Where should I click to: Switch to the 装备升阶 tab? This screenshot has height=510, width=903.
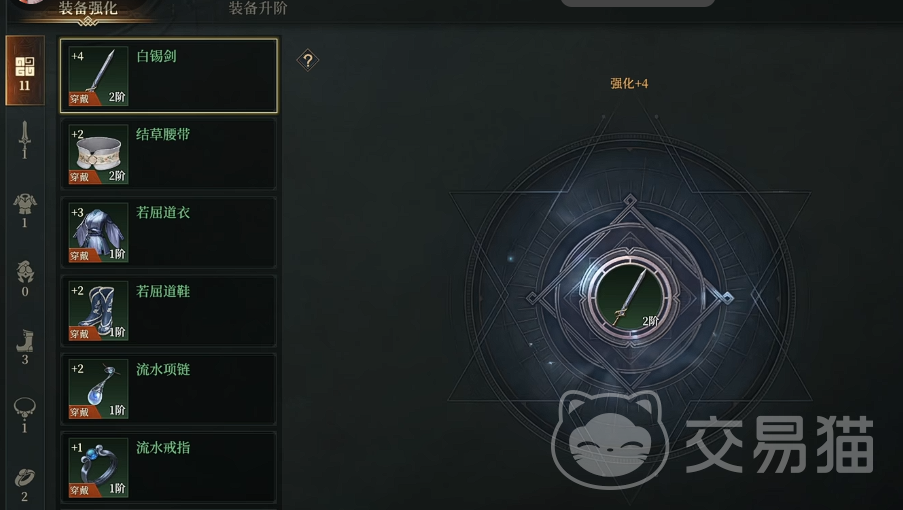[258, 8]
